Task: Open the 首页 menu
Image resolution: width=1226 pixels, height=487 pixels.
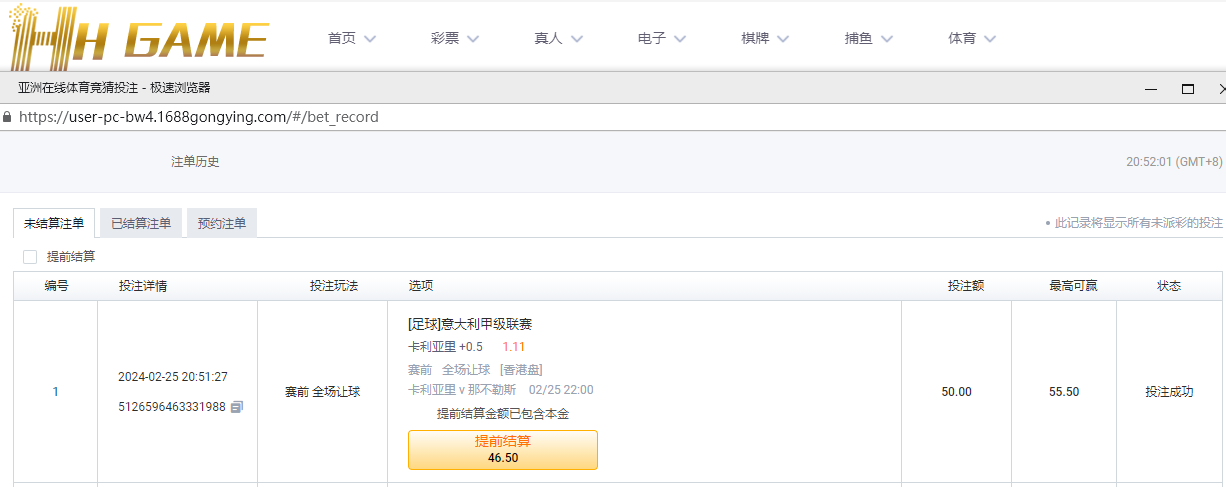Action: [342, 38]
